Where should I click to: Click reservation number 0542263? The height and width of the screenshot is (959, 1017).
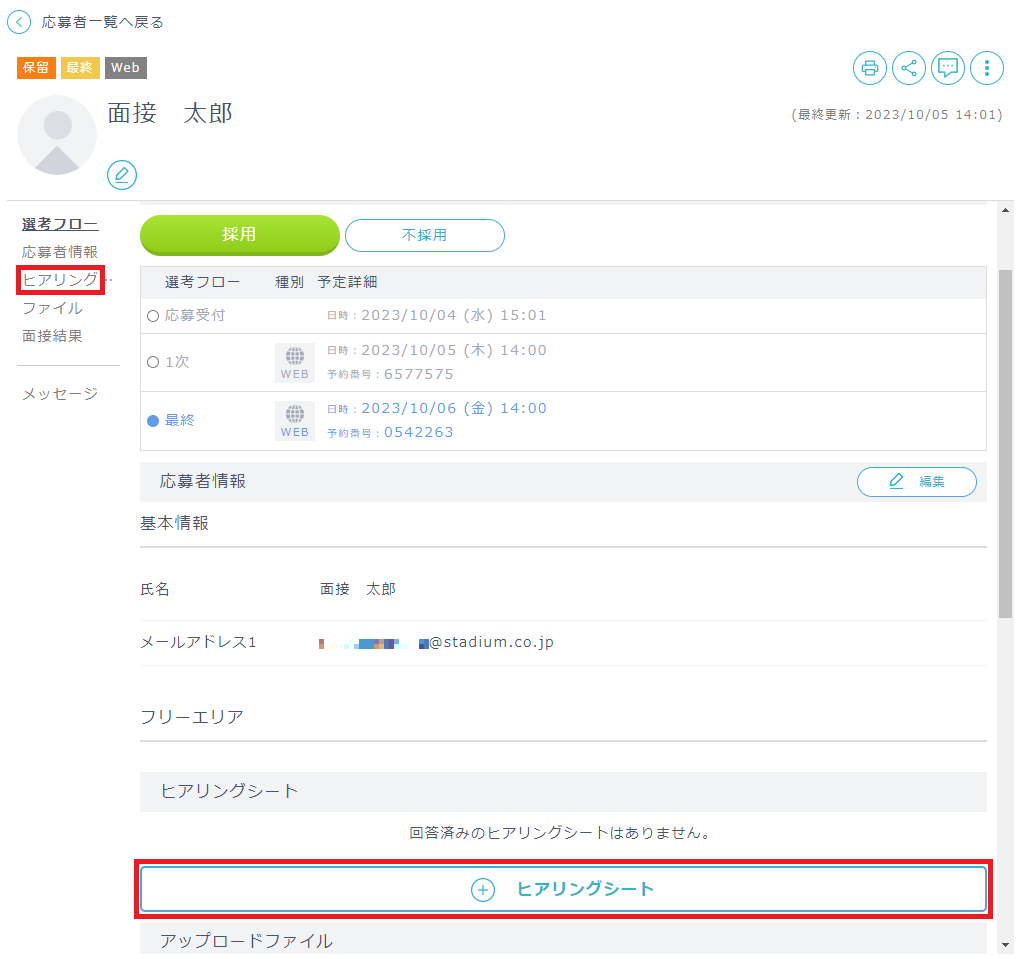click(418, 432)
